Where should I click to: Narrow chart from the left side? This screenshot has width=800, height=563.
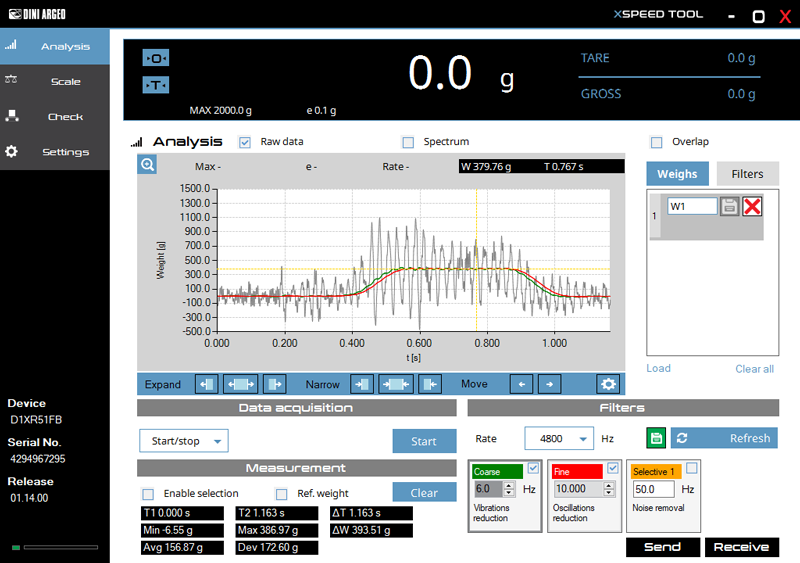(x=362, y=384)
